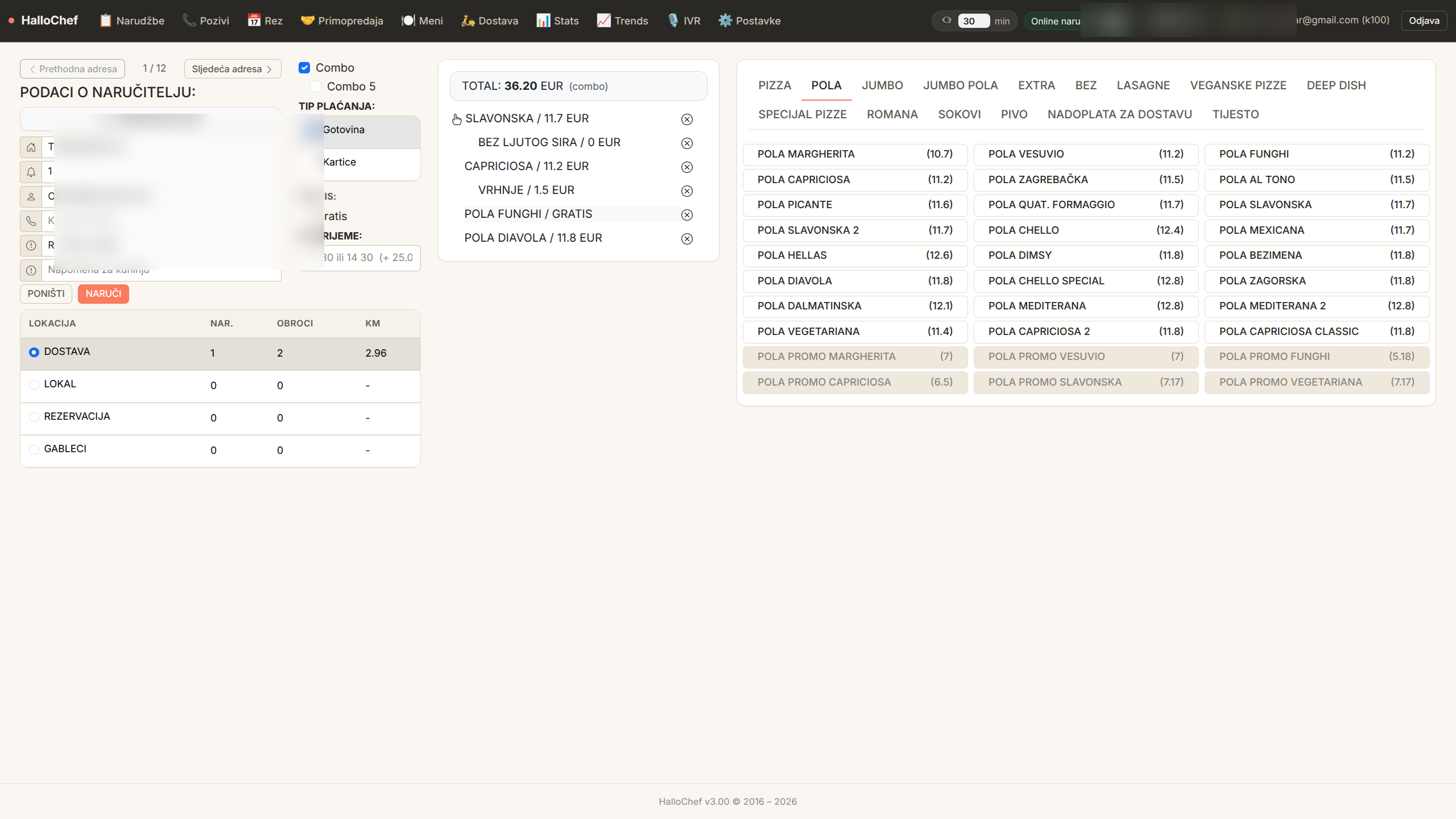Viewport: 1456px width, 819px height.
Task: Go to Sljedeća adresa
Action: click(x=232, y=69)
